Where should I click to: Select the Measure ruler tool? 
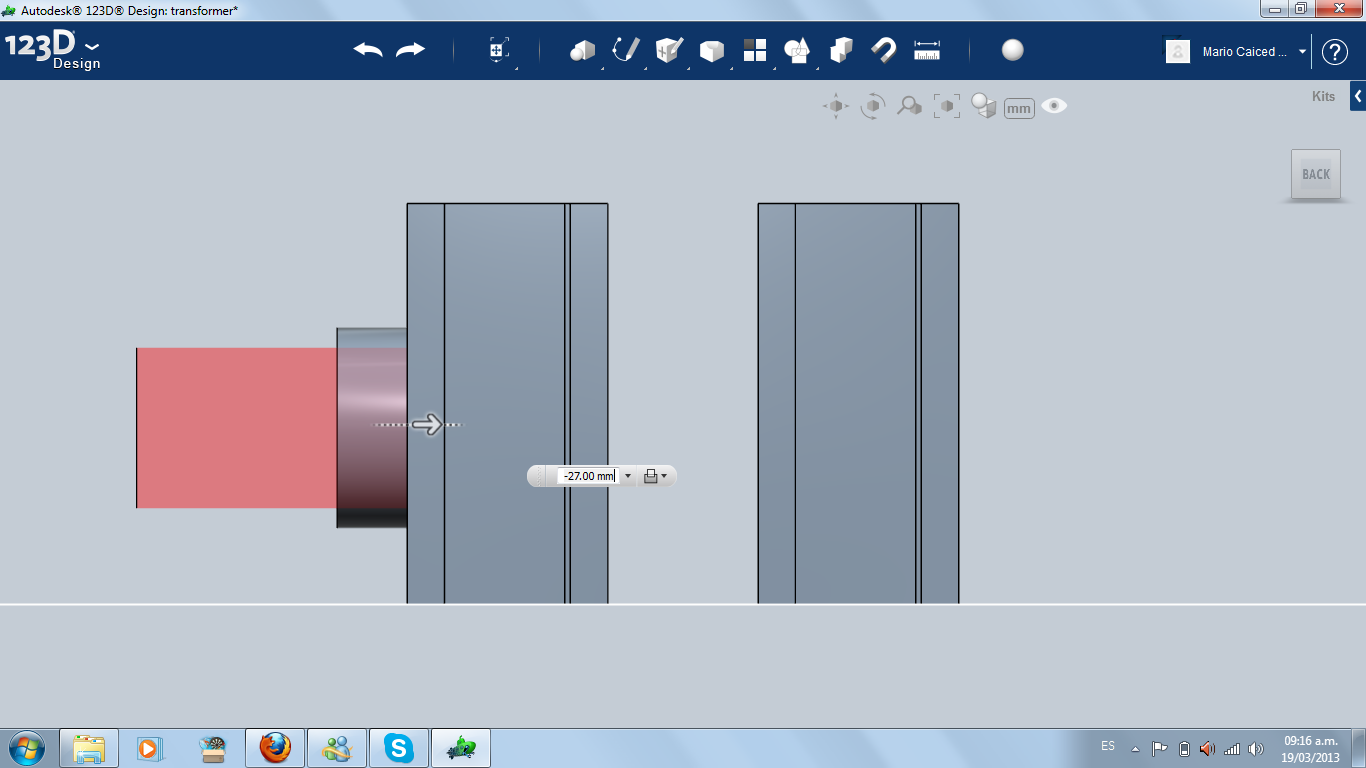pyautogui.click(x=927, y=50)
